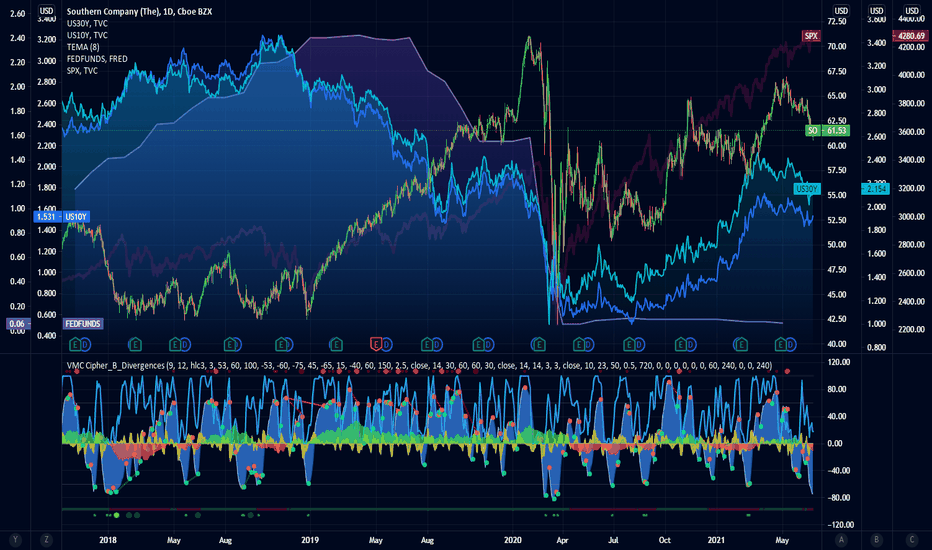Select the TEMA (8) indicator legend
Viewport: 932px width, 550px height.
[x=83, y=47]
